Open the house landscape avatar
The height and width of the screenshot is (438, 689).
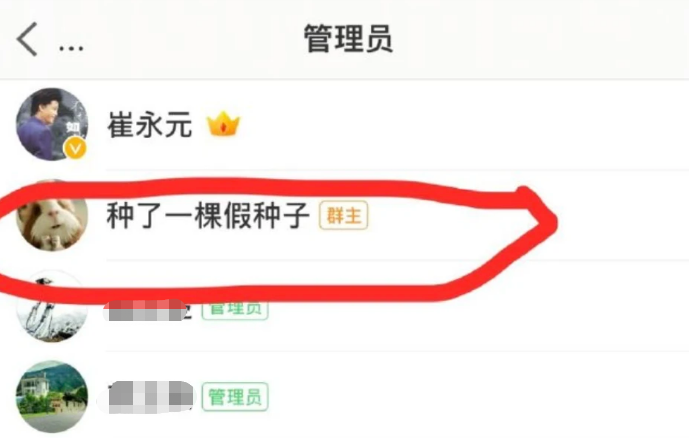(x=52, y=397)
